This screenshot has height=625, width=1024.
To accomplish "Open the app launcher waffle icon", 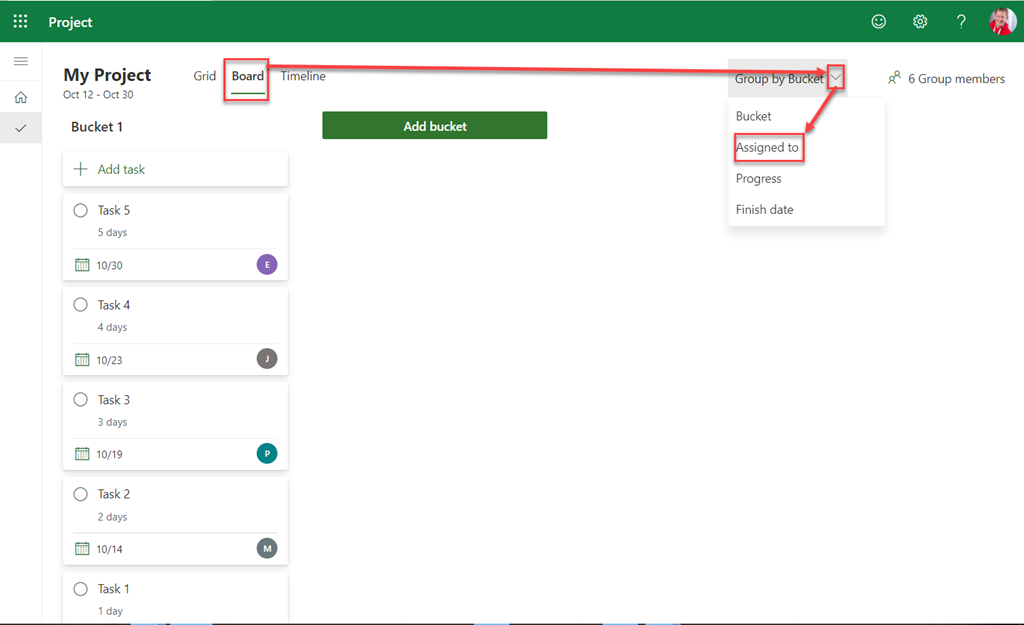I will 20,21.
